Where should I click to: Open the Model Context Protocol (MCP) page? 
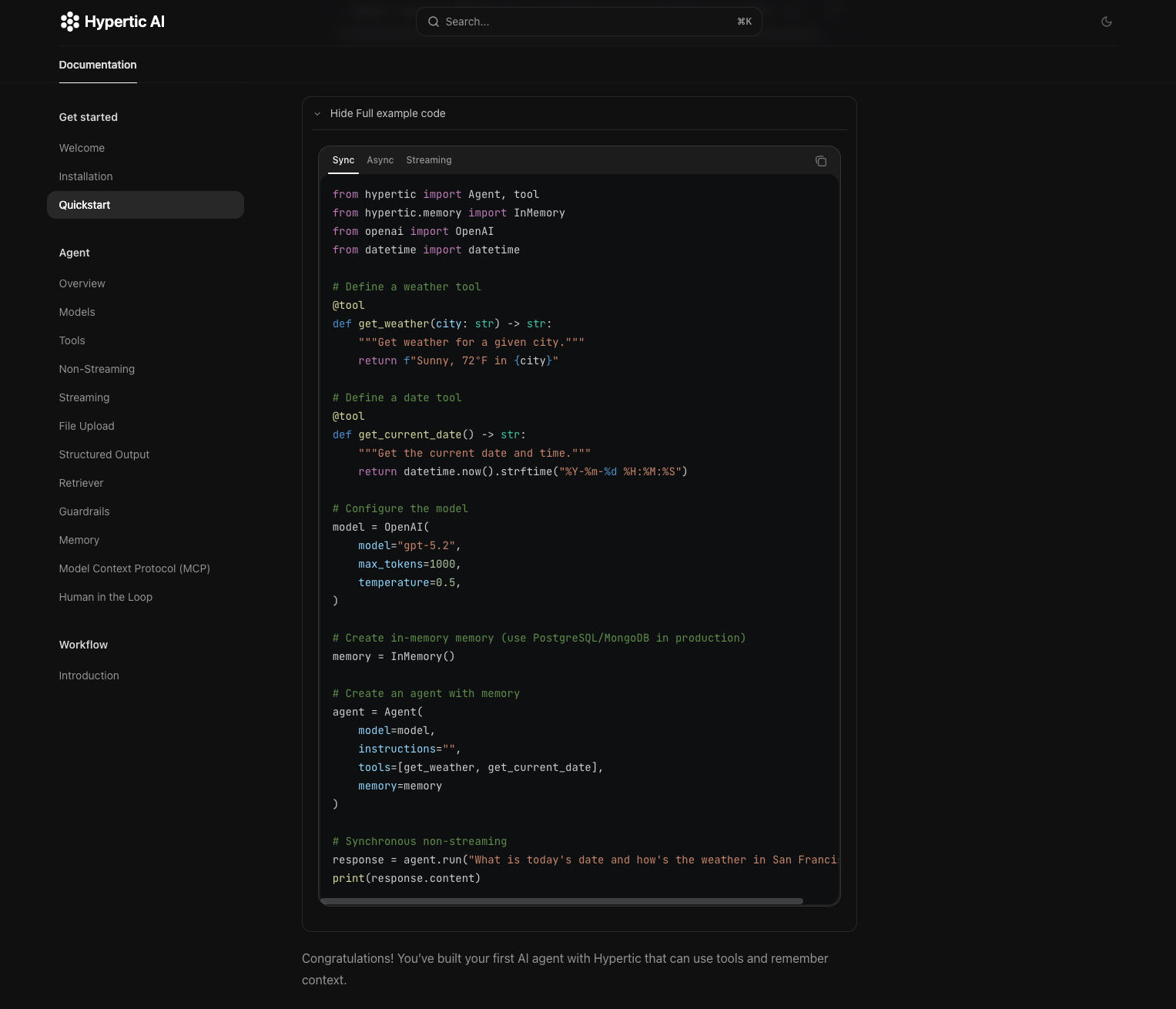(134, 568)
